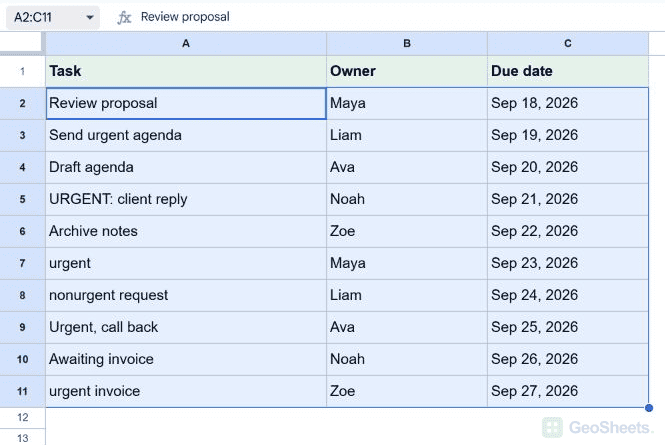Click owner 'Noah' in row 5
Screen dimensions: 665x445
point(407,199)
